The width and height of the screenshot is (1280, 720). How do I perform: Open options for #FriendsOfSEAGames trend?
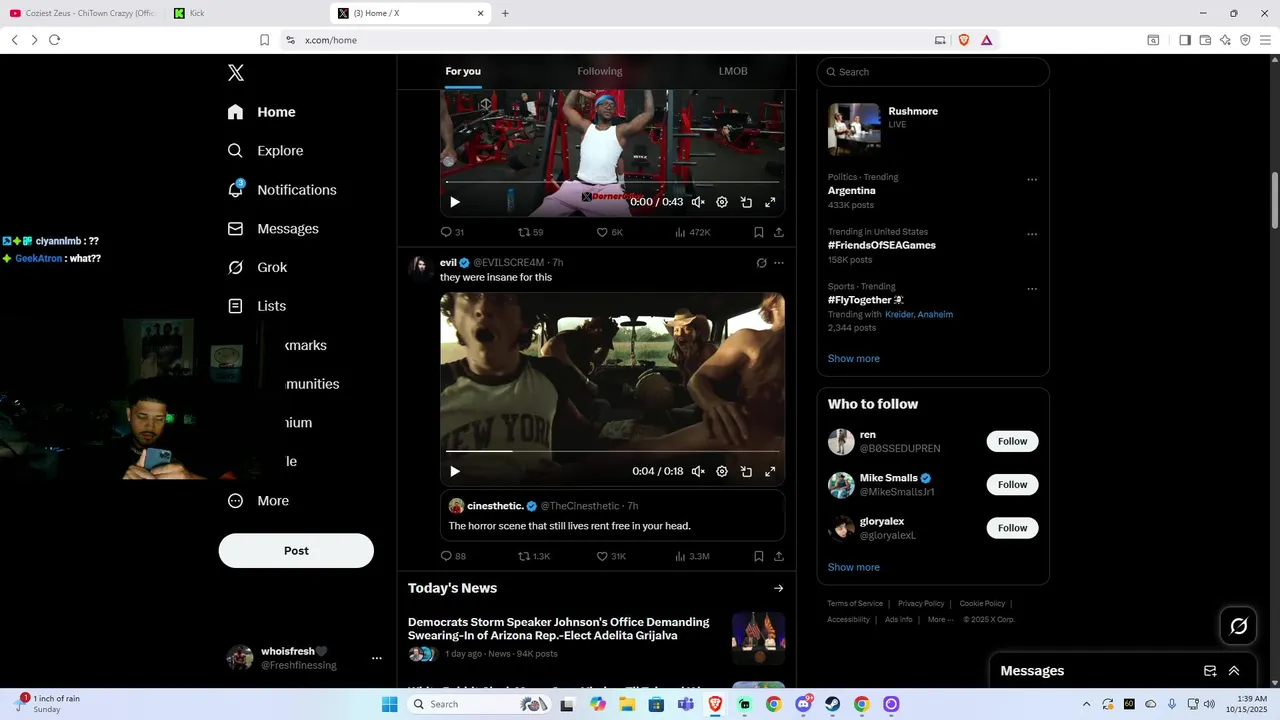(x=1032, y=235)
